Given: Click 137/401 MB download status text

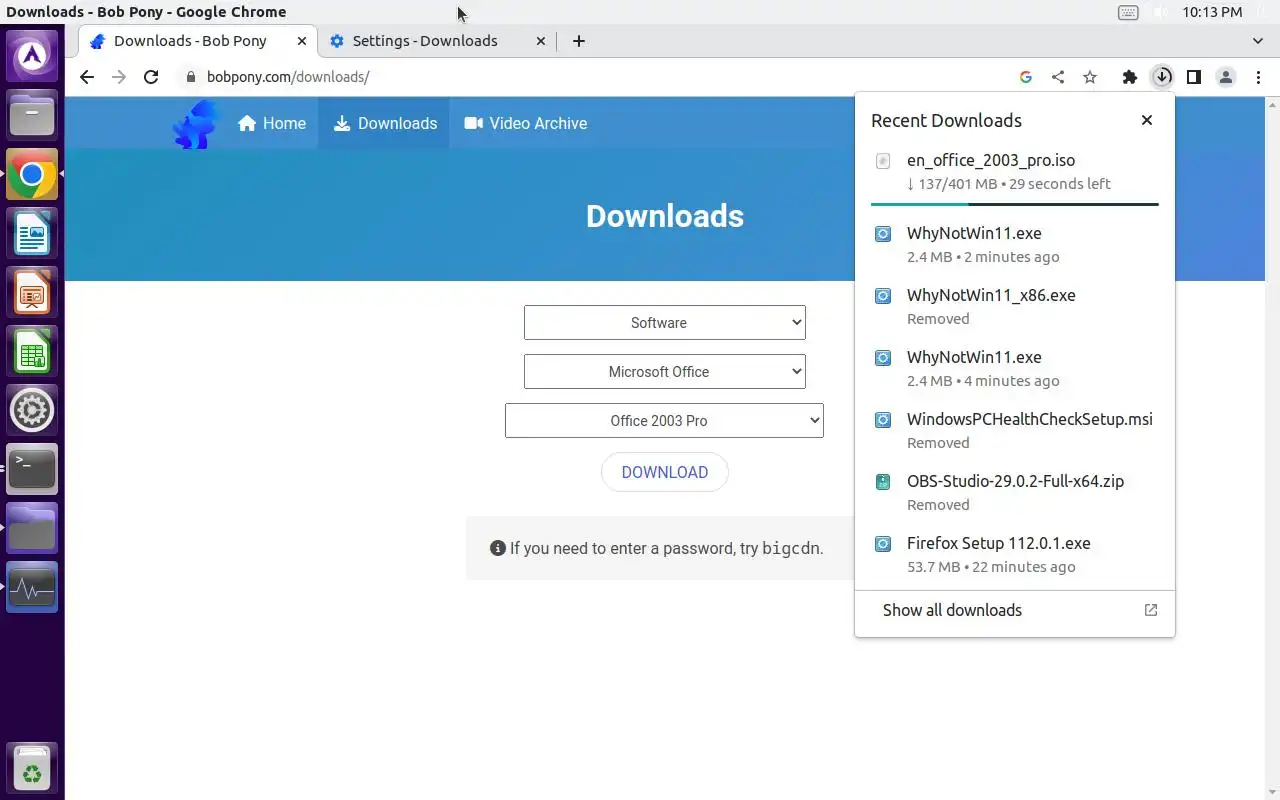Looking at the screenshot, I should (x=1008, y=184).
